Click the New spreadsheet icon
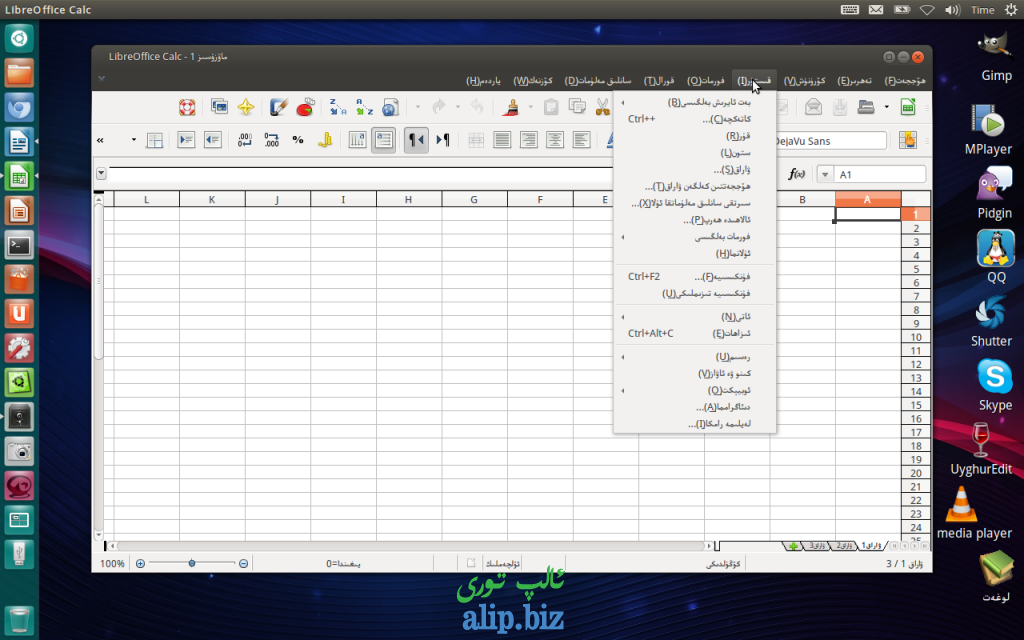This screenshot has height=640, width=1024. pos(908,107)
